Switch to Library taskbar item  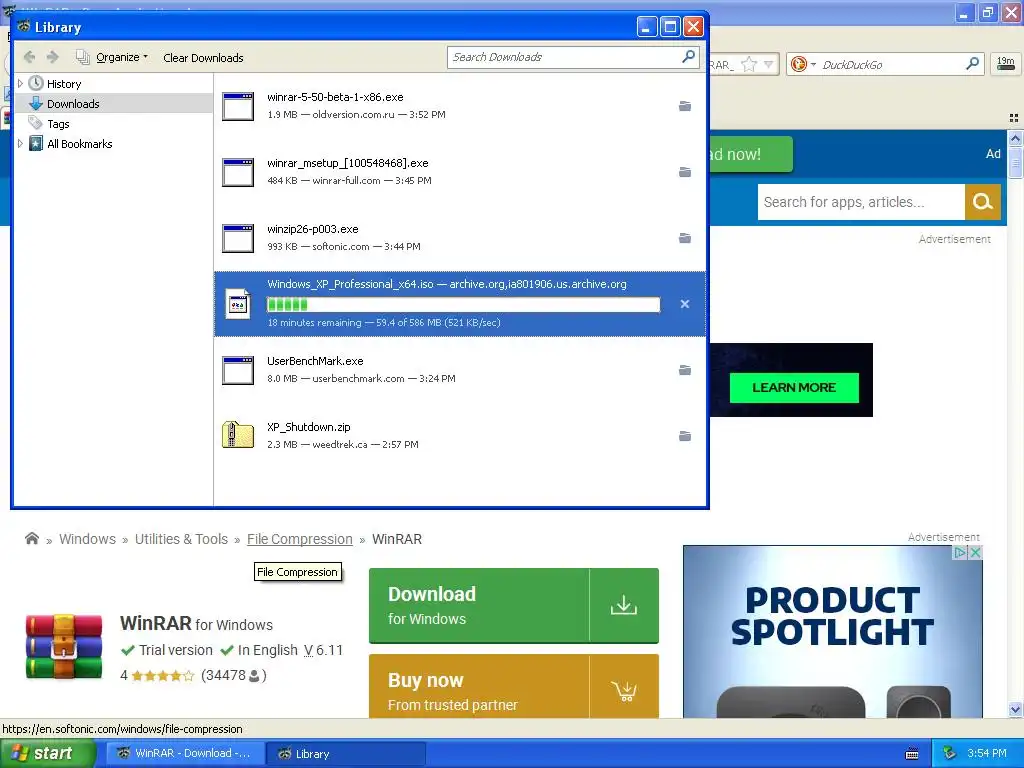click(347, 754)
